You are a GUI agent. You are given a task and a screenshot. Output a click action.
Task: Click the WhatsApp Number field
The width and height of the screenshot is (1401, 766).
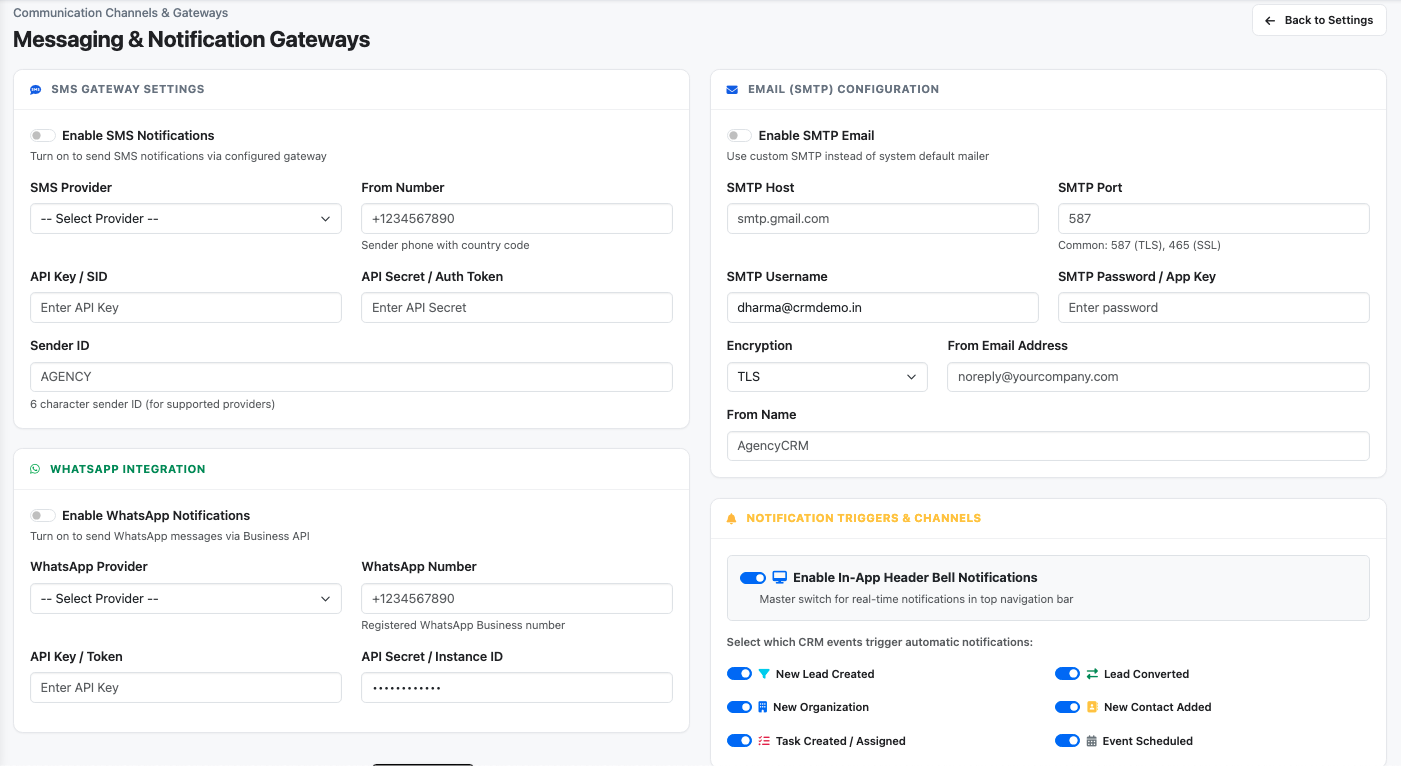point(517,599)
